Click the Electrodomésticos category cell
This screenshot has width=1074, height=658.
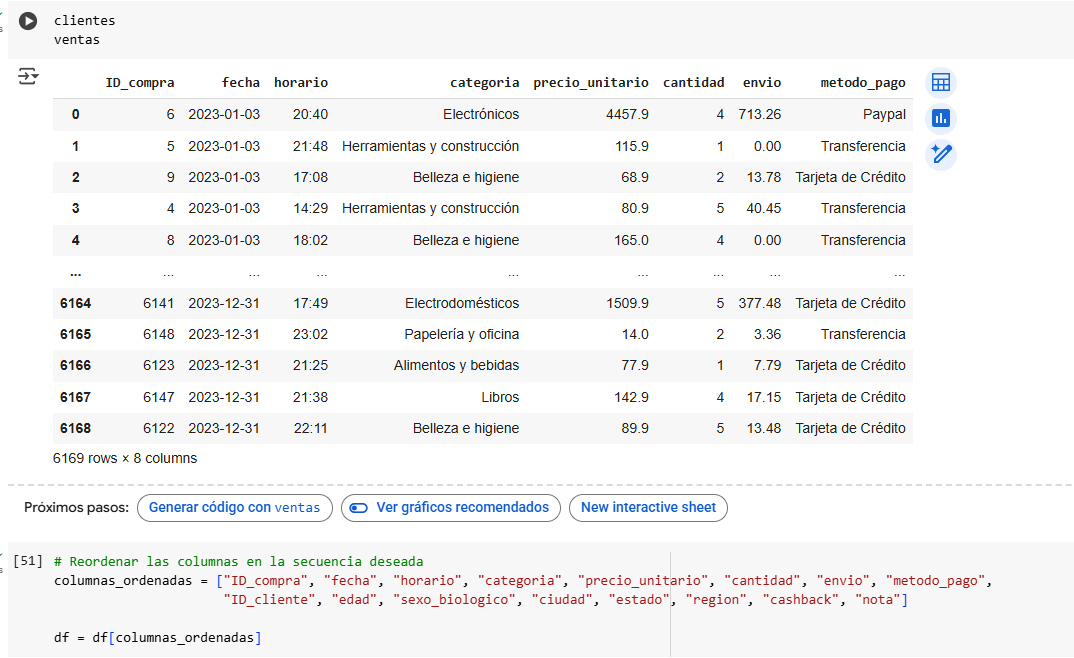pos(462,303)
